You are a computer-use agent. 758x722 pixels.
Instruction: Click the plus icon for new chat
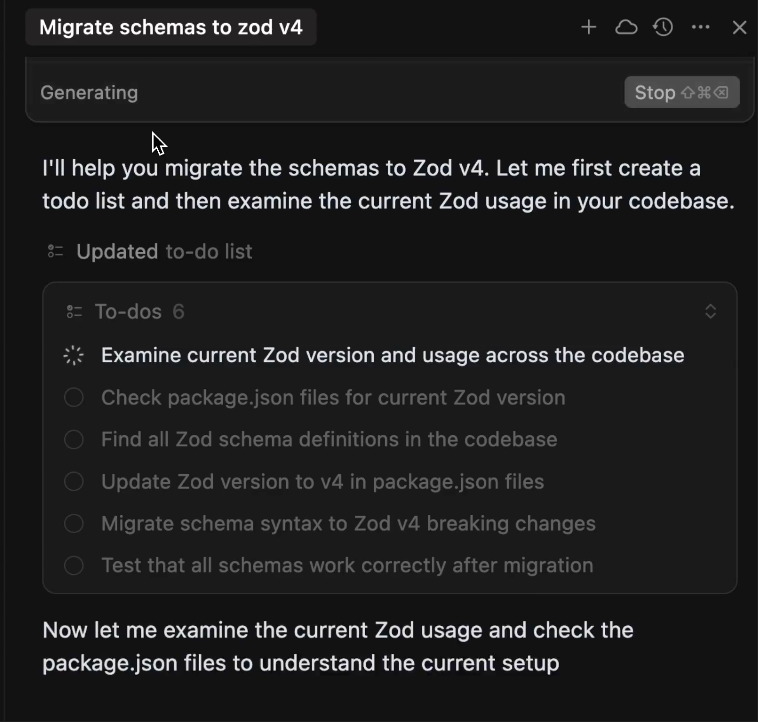589,27
